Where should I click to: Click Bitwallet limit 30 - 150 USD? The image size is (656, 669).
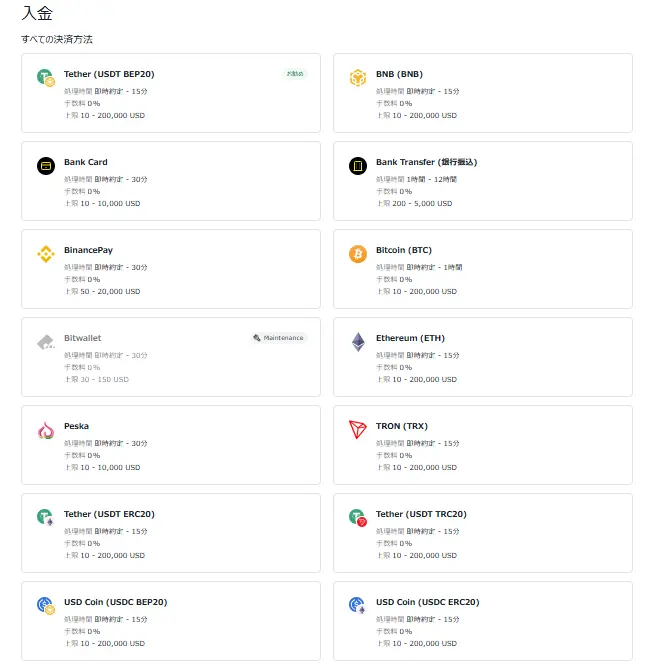[96, 379]
